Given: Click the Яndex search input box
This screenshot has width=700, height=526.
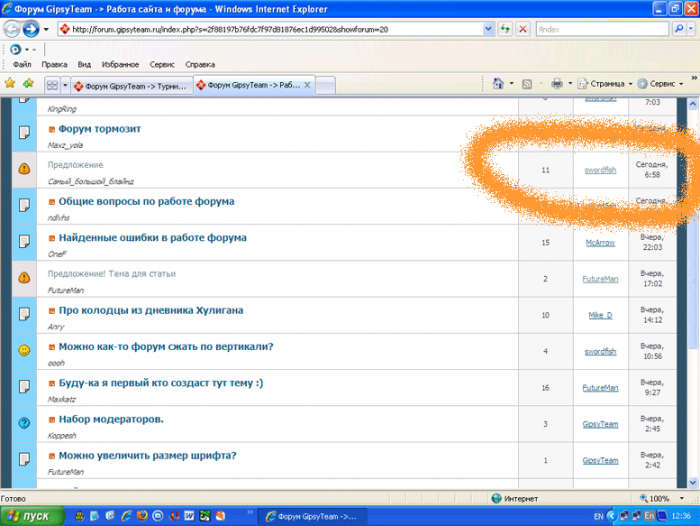Looking at the screenshot, I should (x=602, y=29).
